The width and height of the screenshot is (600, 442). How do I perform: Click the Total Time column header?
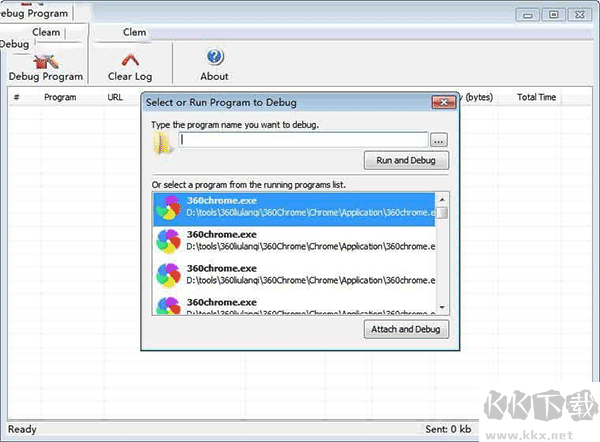click(x=536, y=97)
